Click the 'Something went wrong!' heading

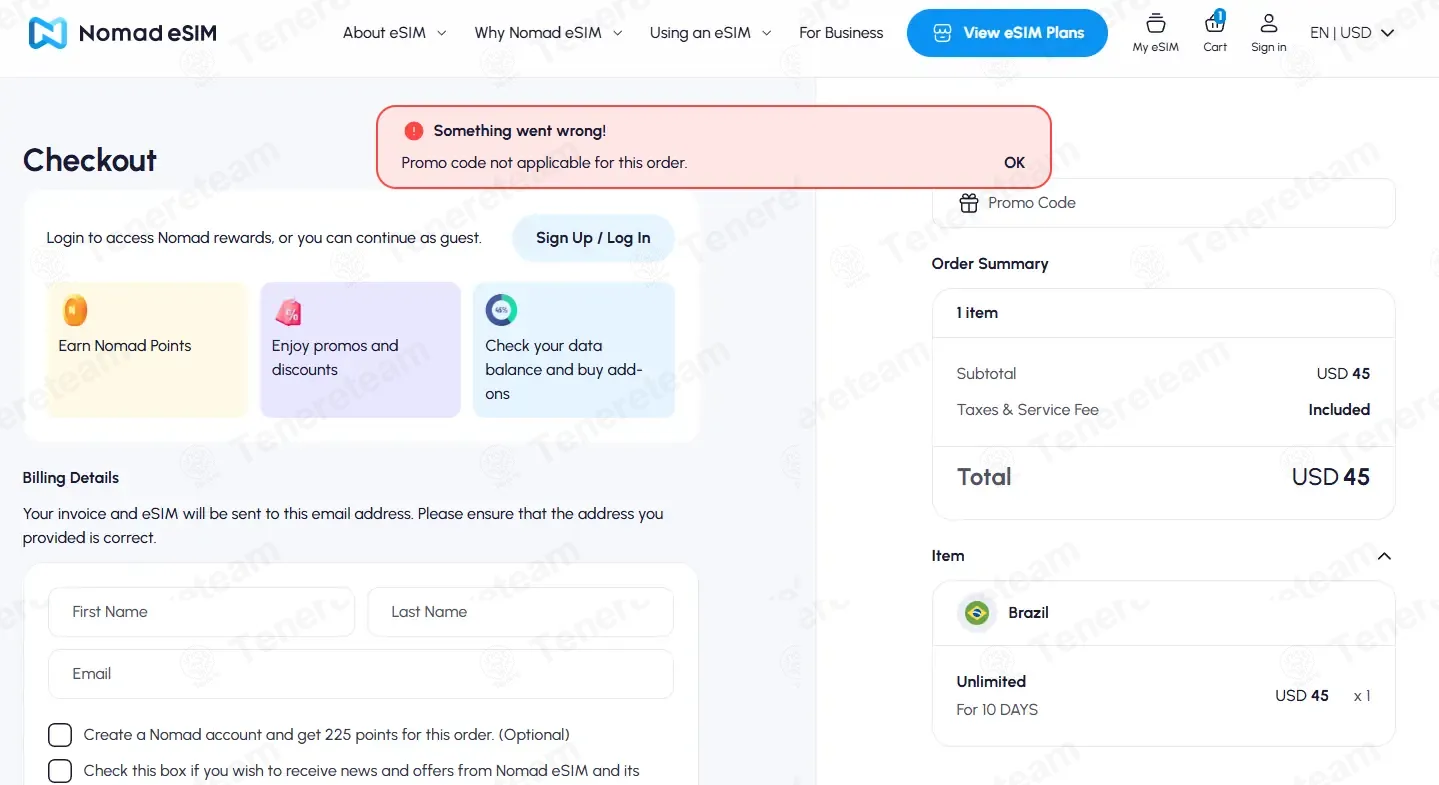[519, 131]
